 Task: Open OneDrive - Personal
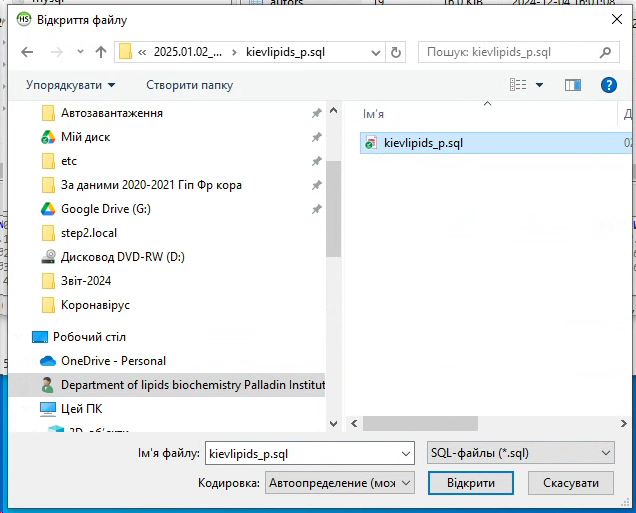pyautogui.click(x=113, y=361)
